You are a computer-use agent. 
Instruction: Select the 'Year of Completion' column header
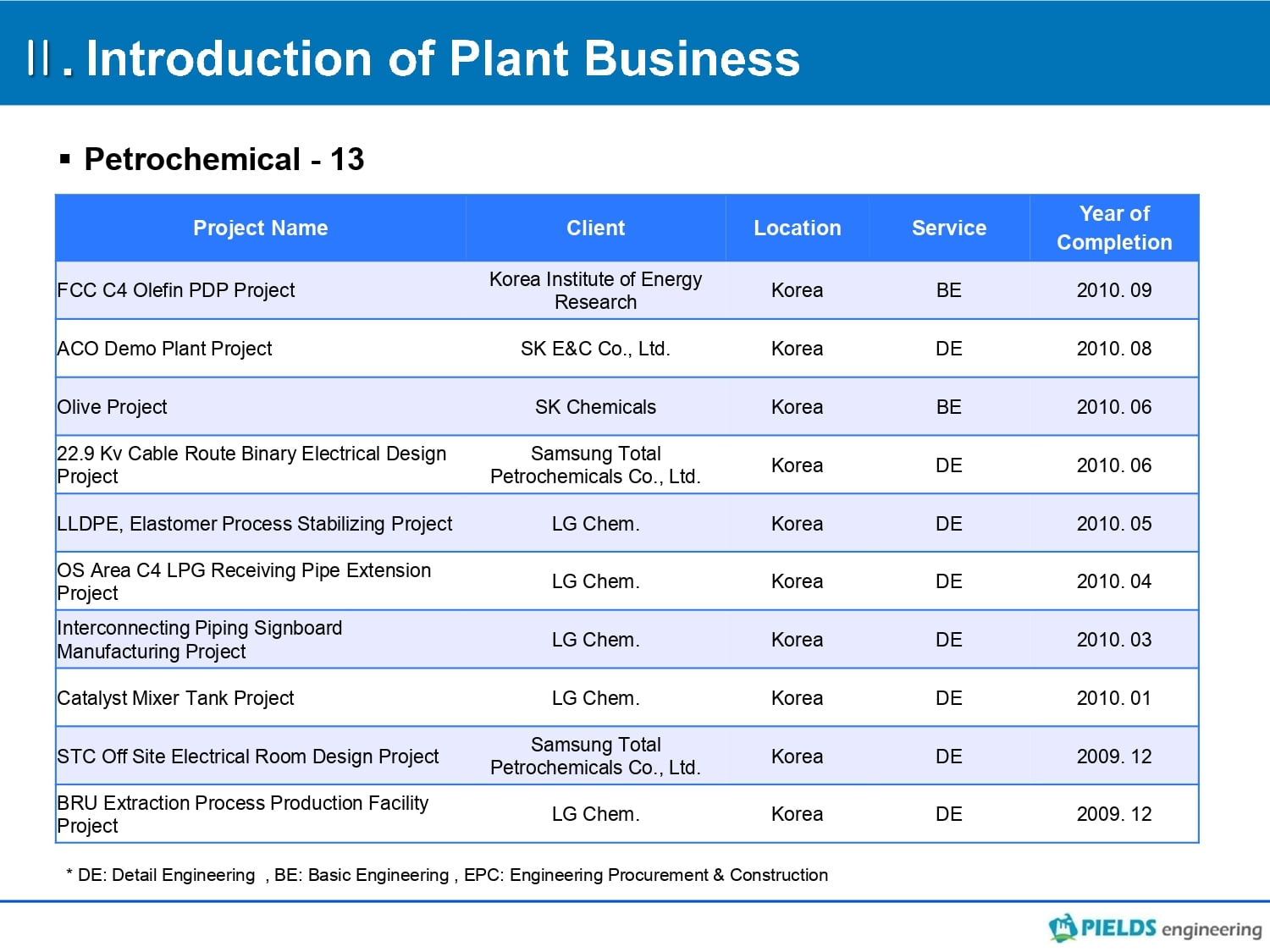[1114, 228]
